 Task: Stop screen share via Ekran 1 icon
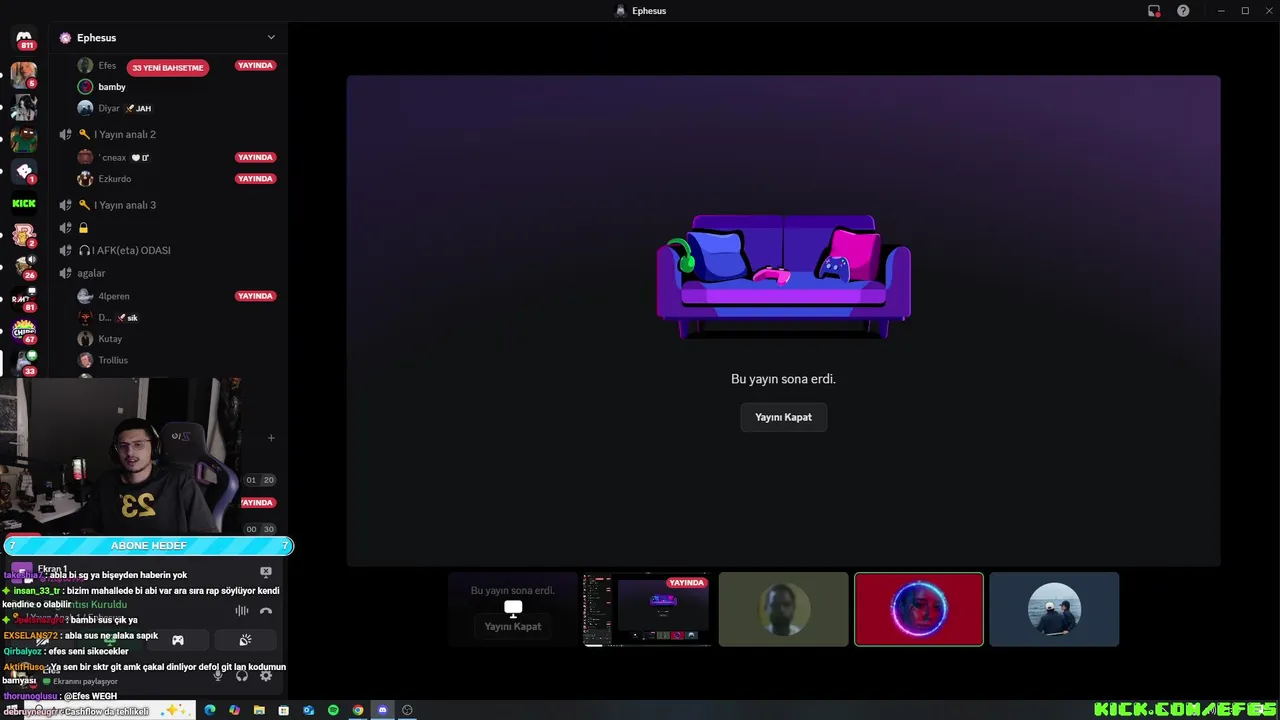click(x=266, y=572)
